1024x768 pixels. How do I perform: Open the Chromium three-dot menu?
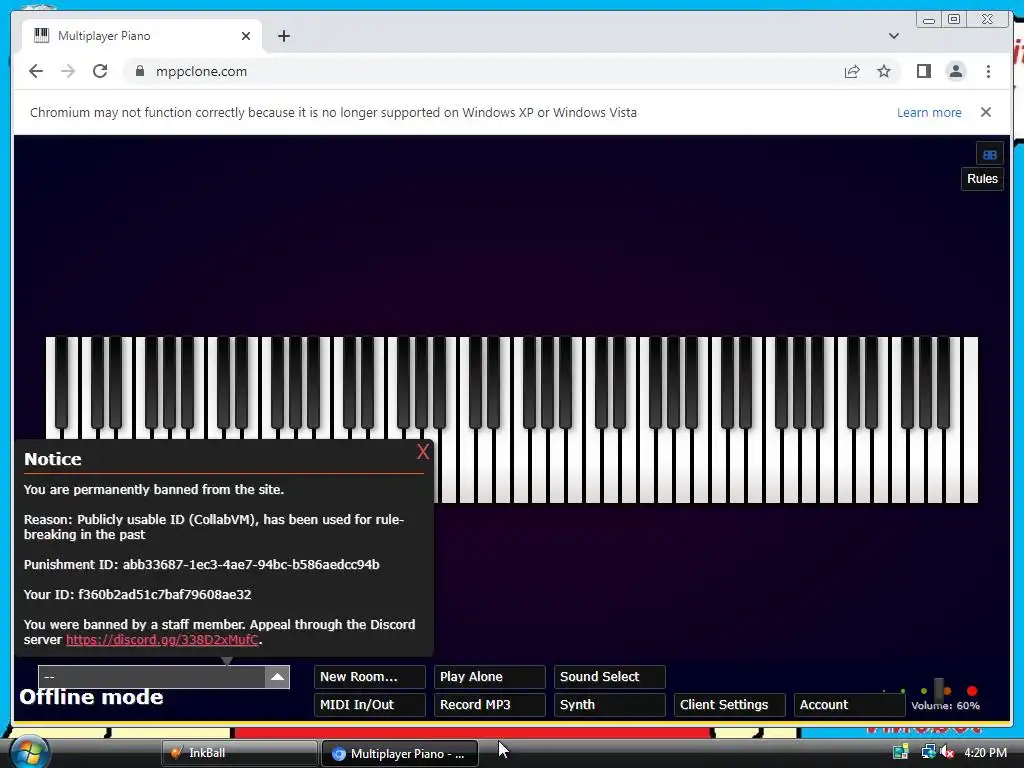pyautogui.click(x=988, y=71)
